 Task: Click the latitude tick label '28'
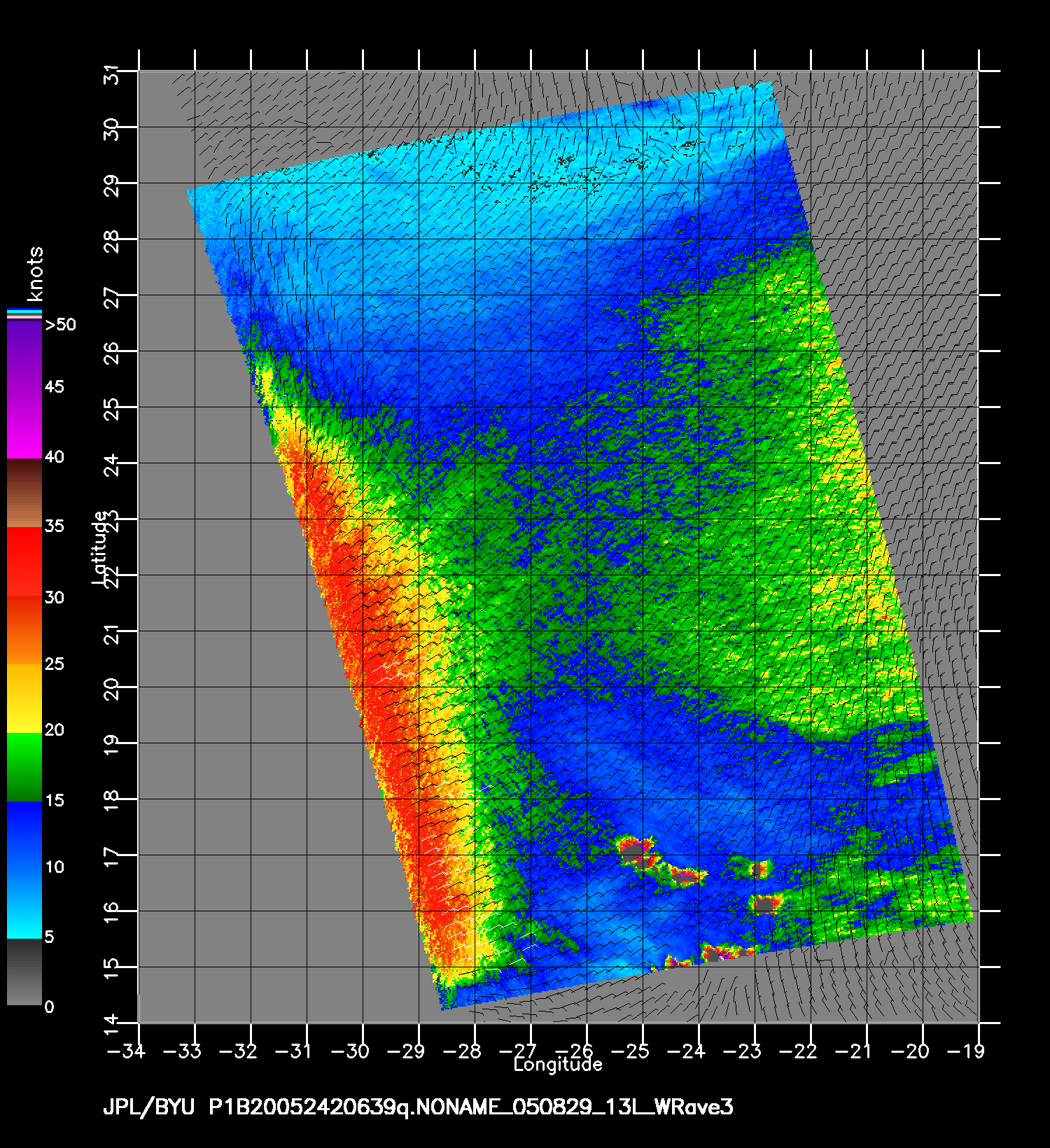pos(111,242)
